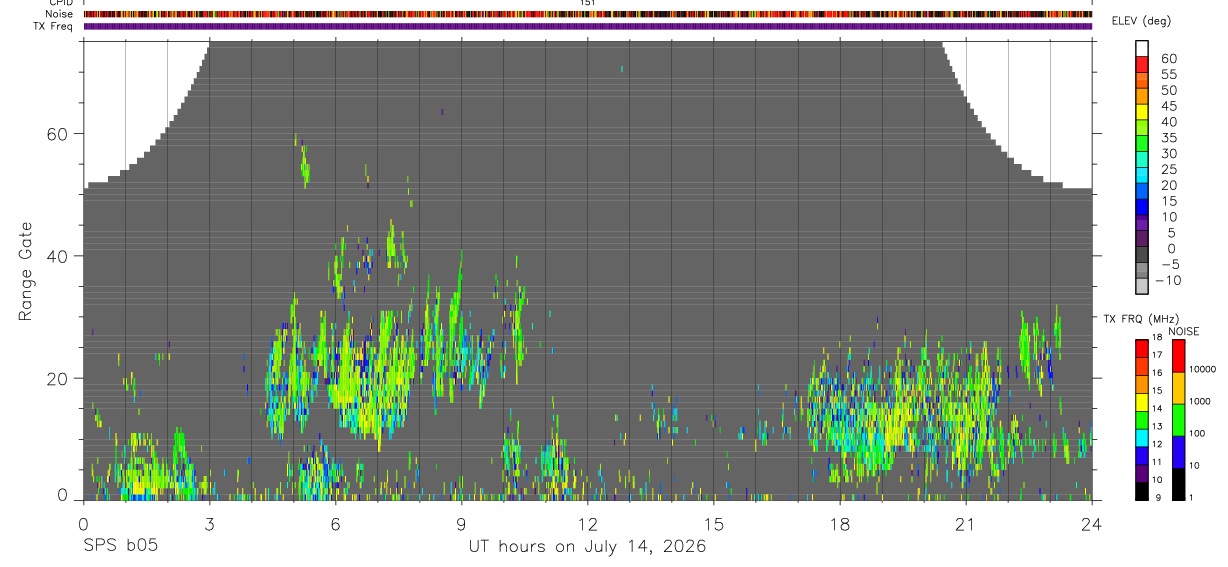Click the blue 20-degree elevation color swatch

pyautogui.click(x=1142, y=192)
